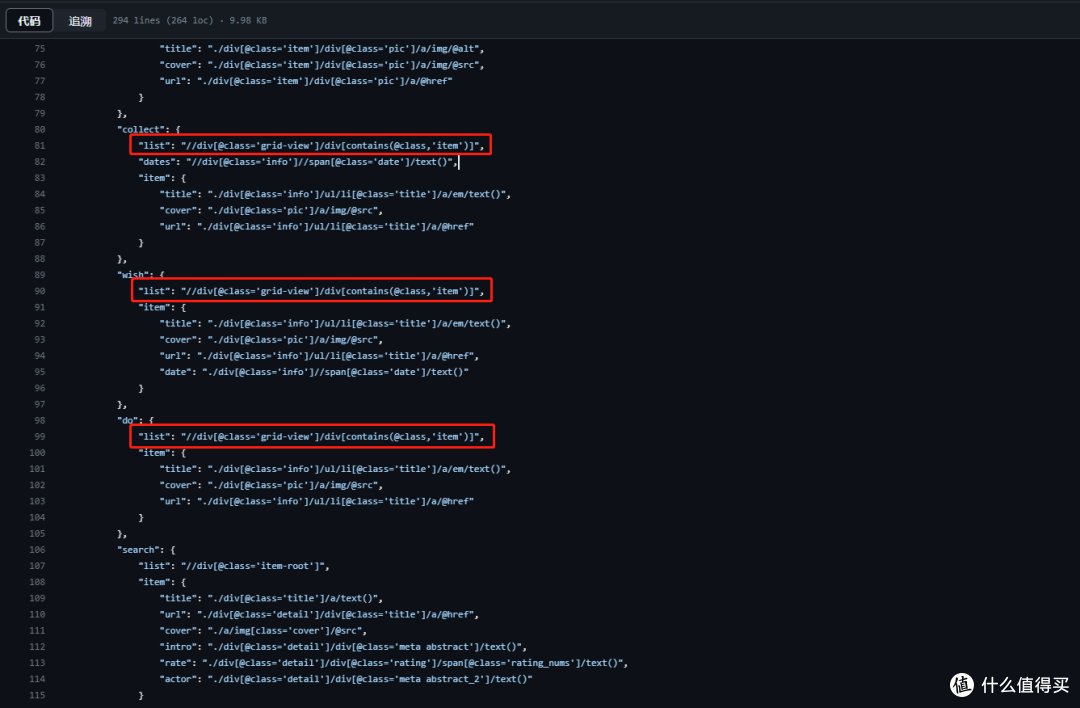Viewport: 1080px width, 708px height.
Task: Select line number 103
Action: coord(37,501)
